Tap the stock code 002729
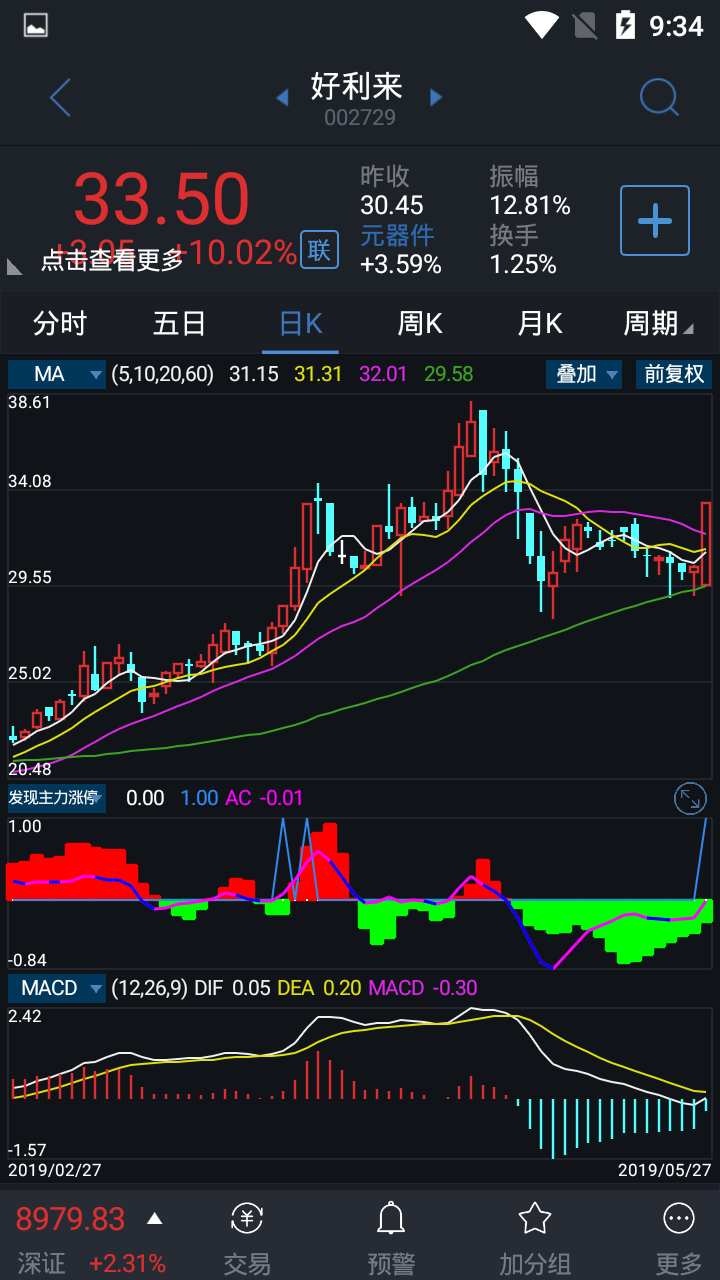Viewport: 720px width, 1280px height. click(x=359, y=118)
